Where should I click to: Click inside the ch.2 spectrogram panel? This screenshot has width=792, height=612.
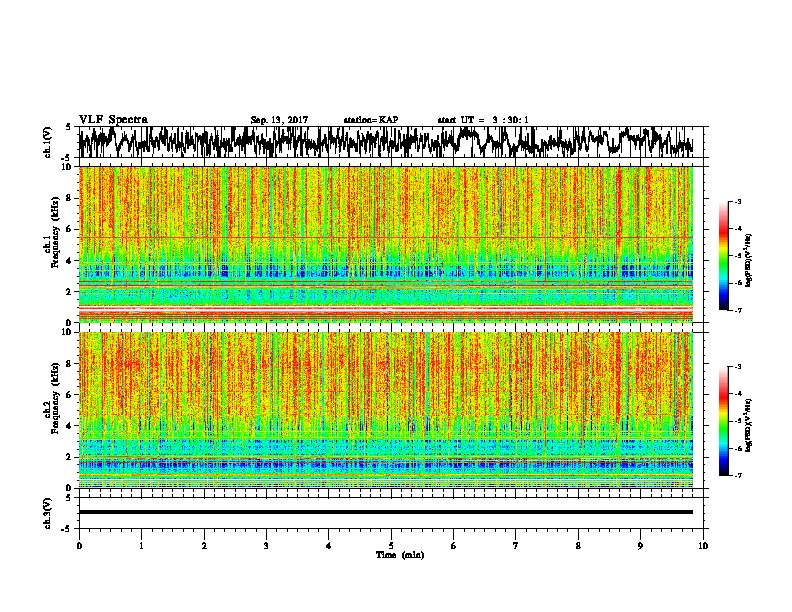click(385, 410)
